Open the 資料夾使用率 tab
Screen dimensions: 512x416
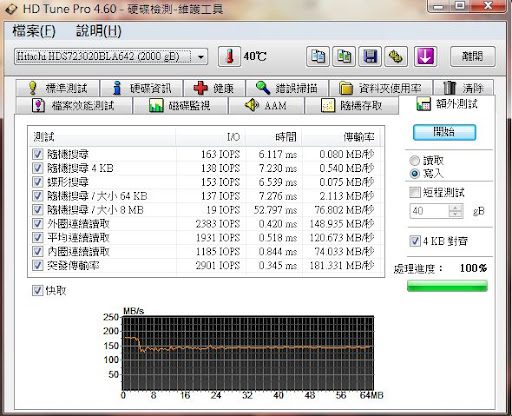pyautogui.click(x=381, y=88)
